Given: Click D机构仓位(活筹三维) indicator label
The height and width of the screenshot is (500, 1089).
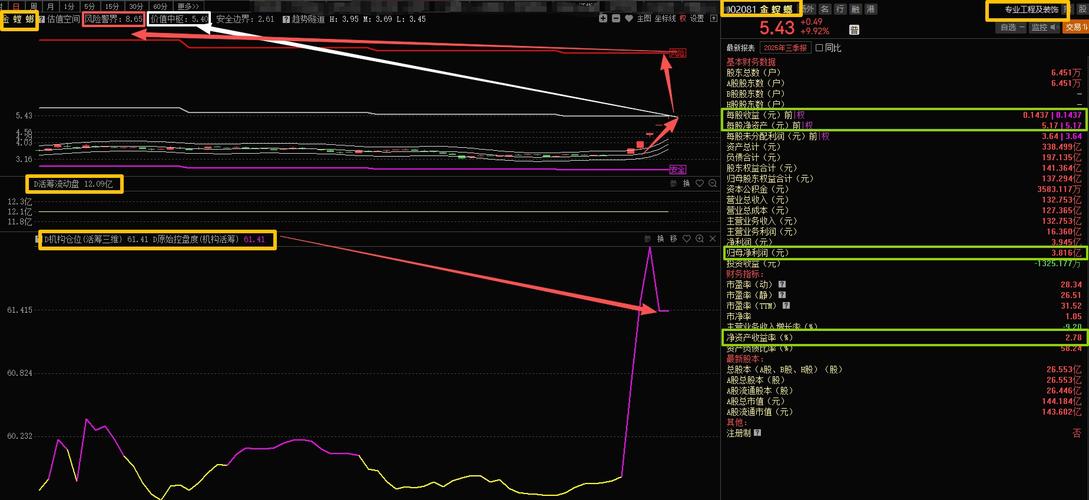Looking at the screenshot, I should coord(84,240).
